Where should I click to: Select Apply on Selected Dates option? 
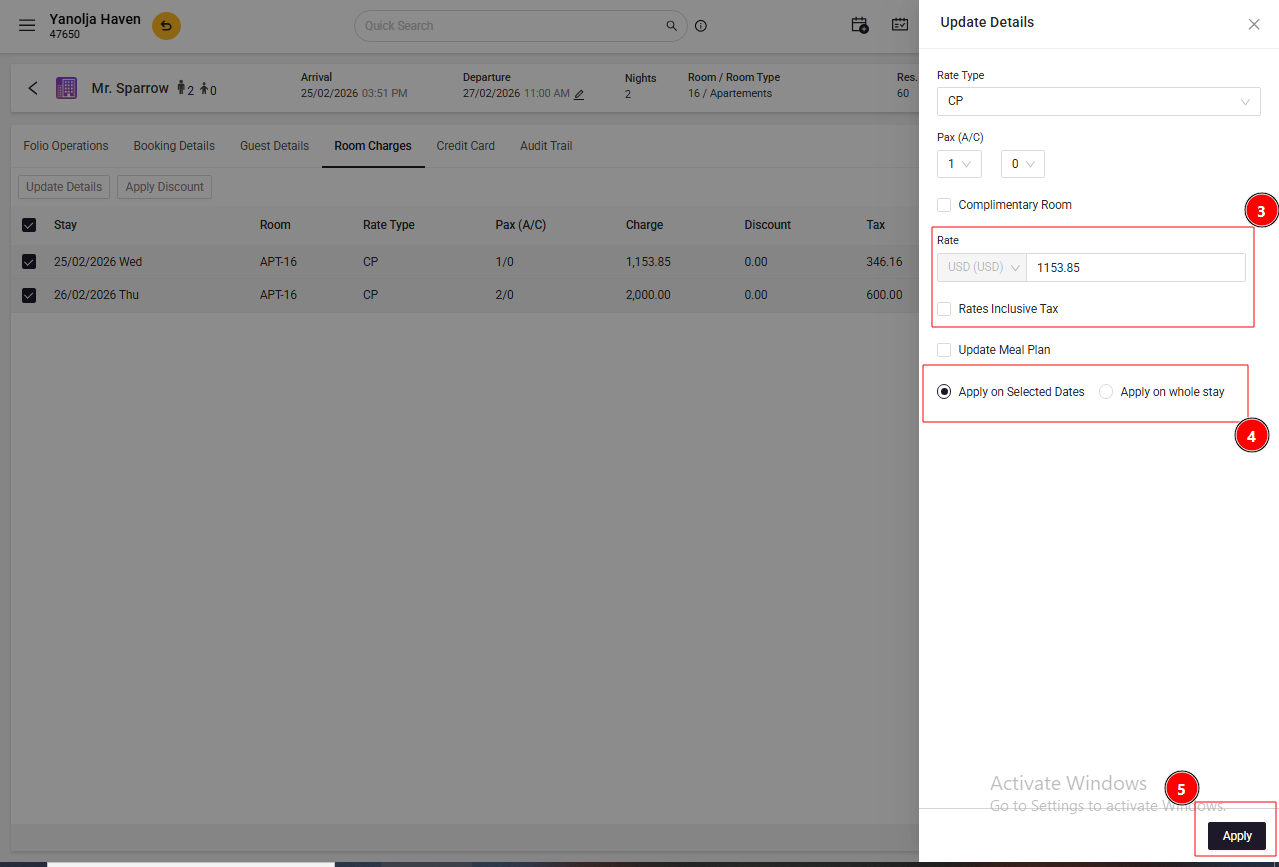[x=944, y=392]
